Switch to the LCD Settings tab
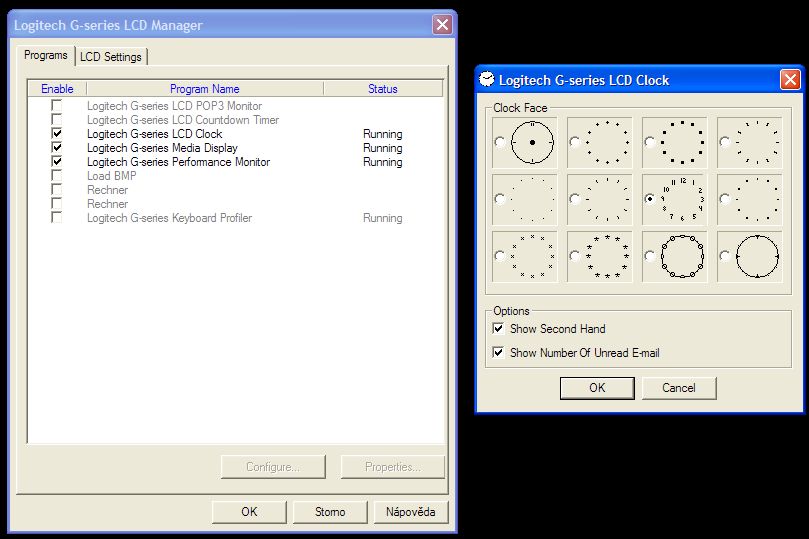Viewport: 809px width, 539px height. [x=111, y=57]
